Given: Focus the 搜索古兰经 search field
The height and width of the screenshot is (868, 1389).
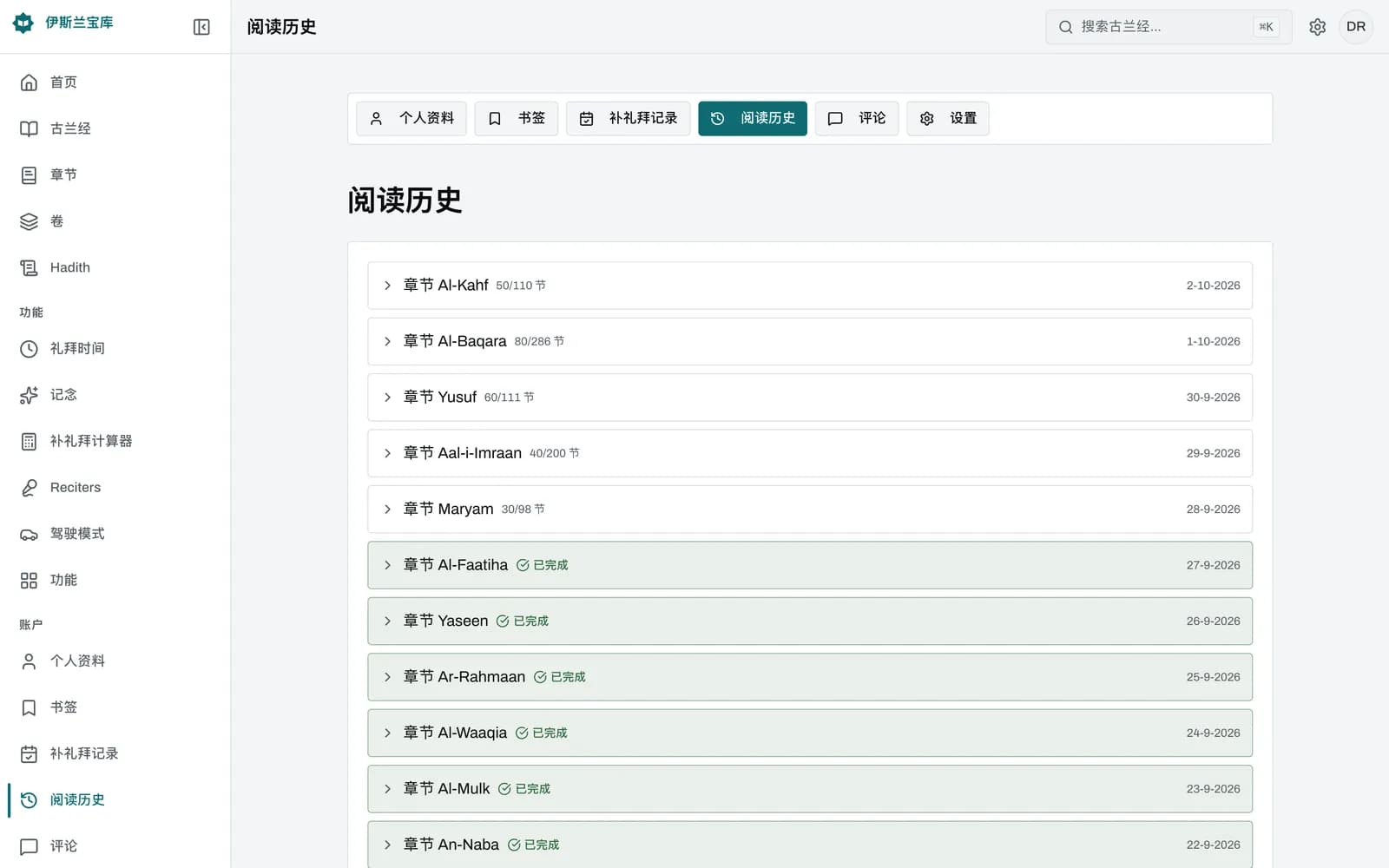Looking at the screenshot, I should [1168, 27].
